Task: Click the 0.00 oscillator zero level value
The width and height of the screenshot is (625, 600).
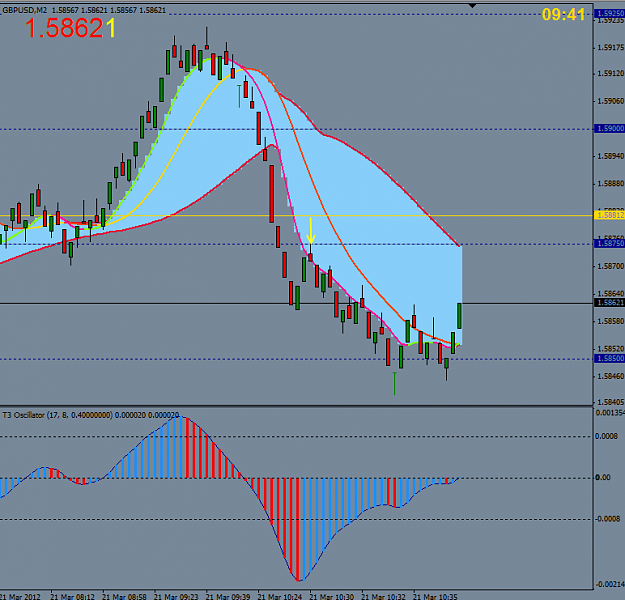Action: point(603,477)
